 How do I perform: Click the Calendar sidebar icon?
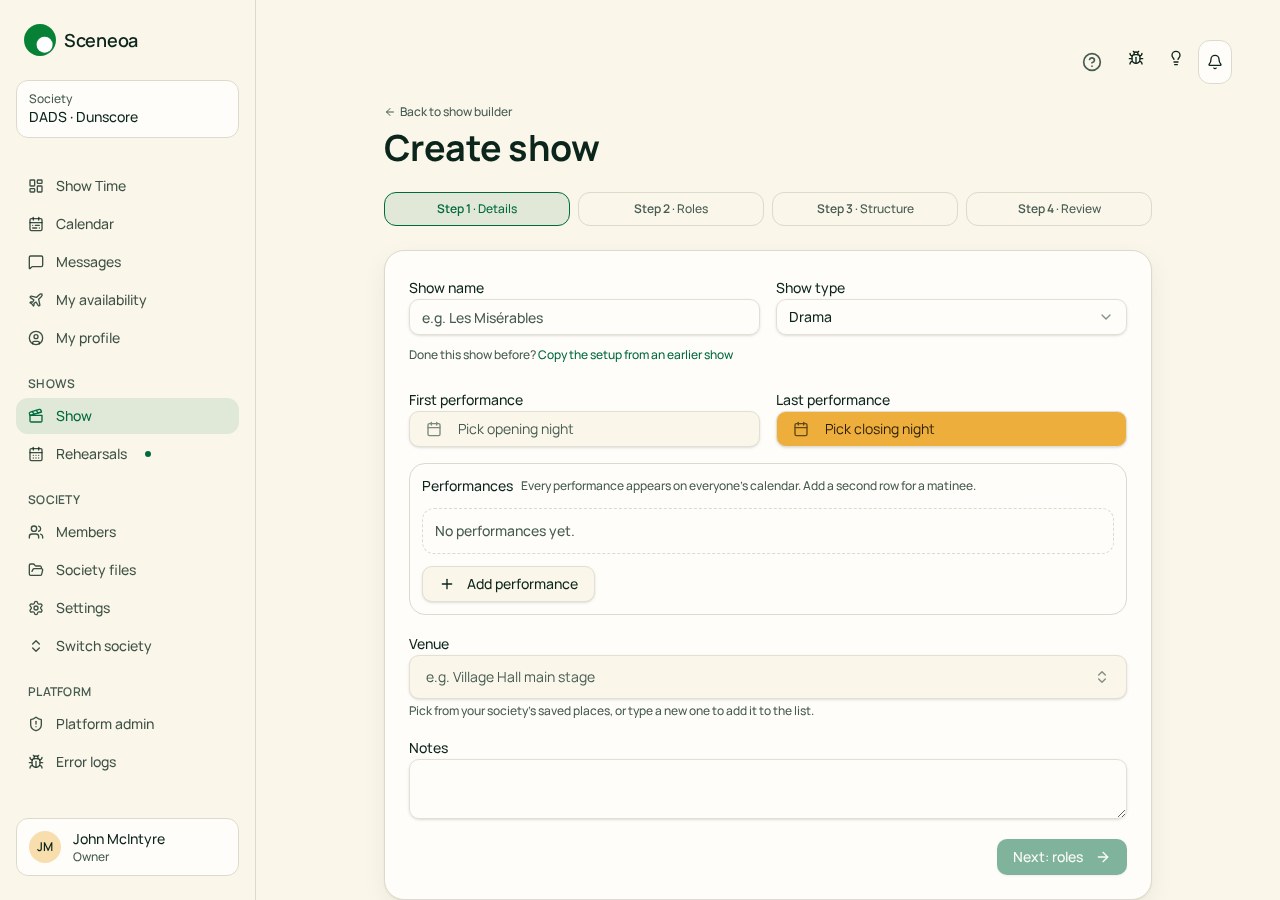(x=36, y=224)
